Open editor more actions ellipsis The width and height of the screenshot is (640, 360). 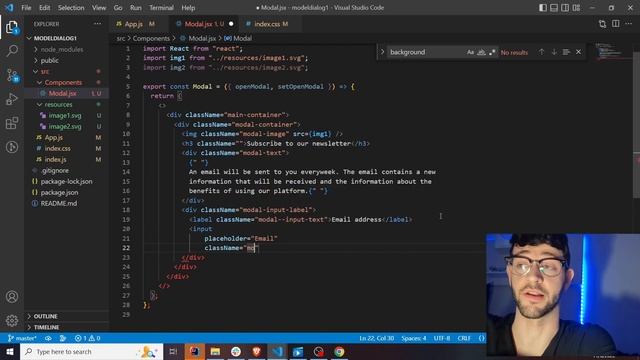tap(629, 24)
